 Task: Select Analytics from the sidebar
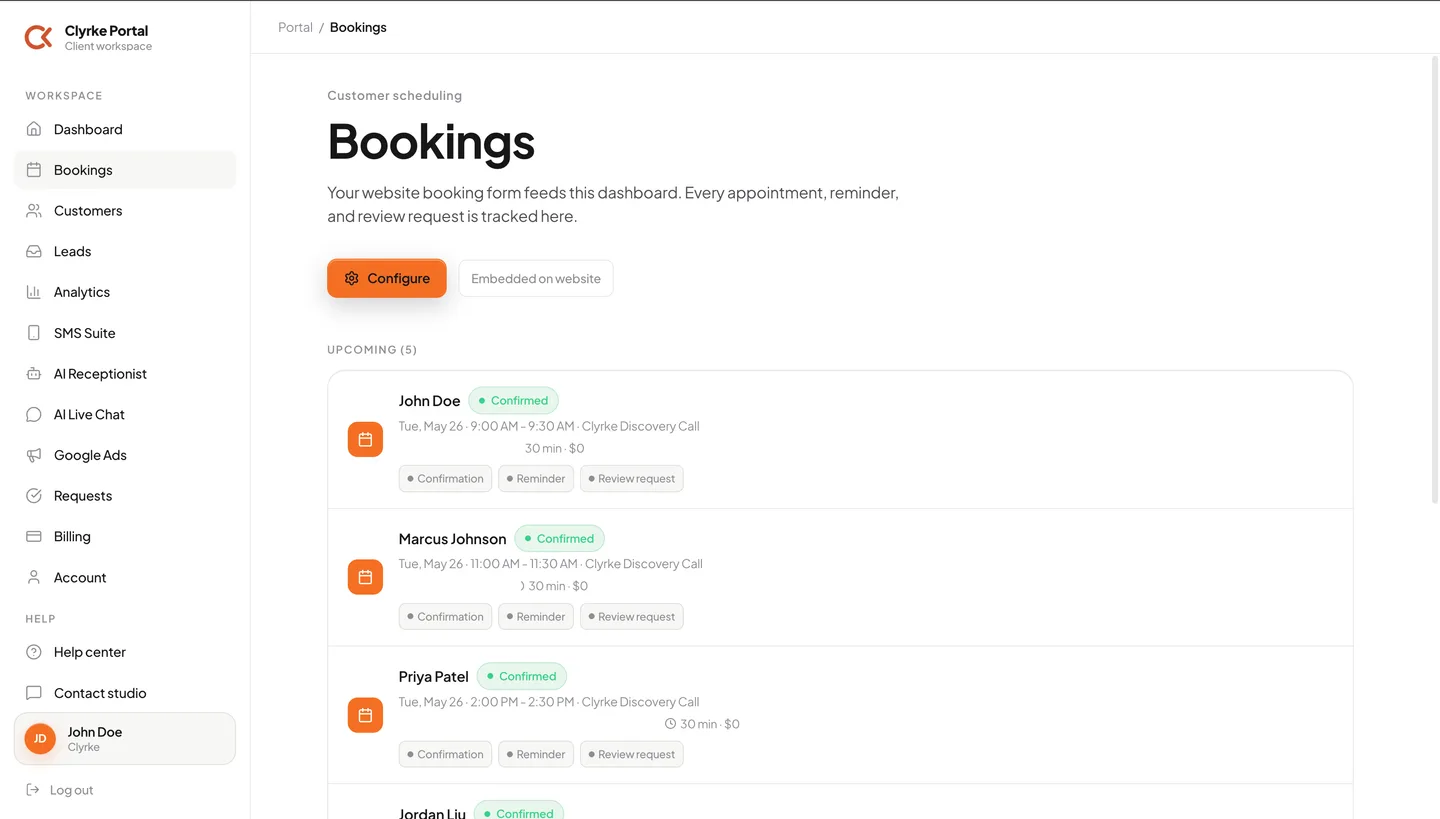(x=125, y=292)
